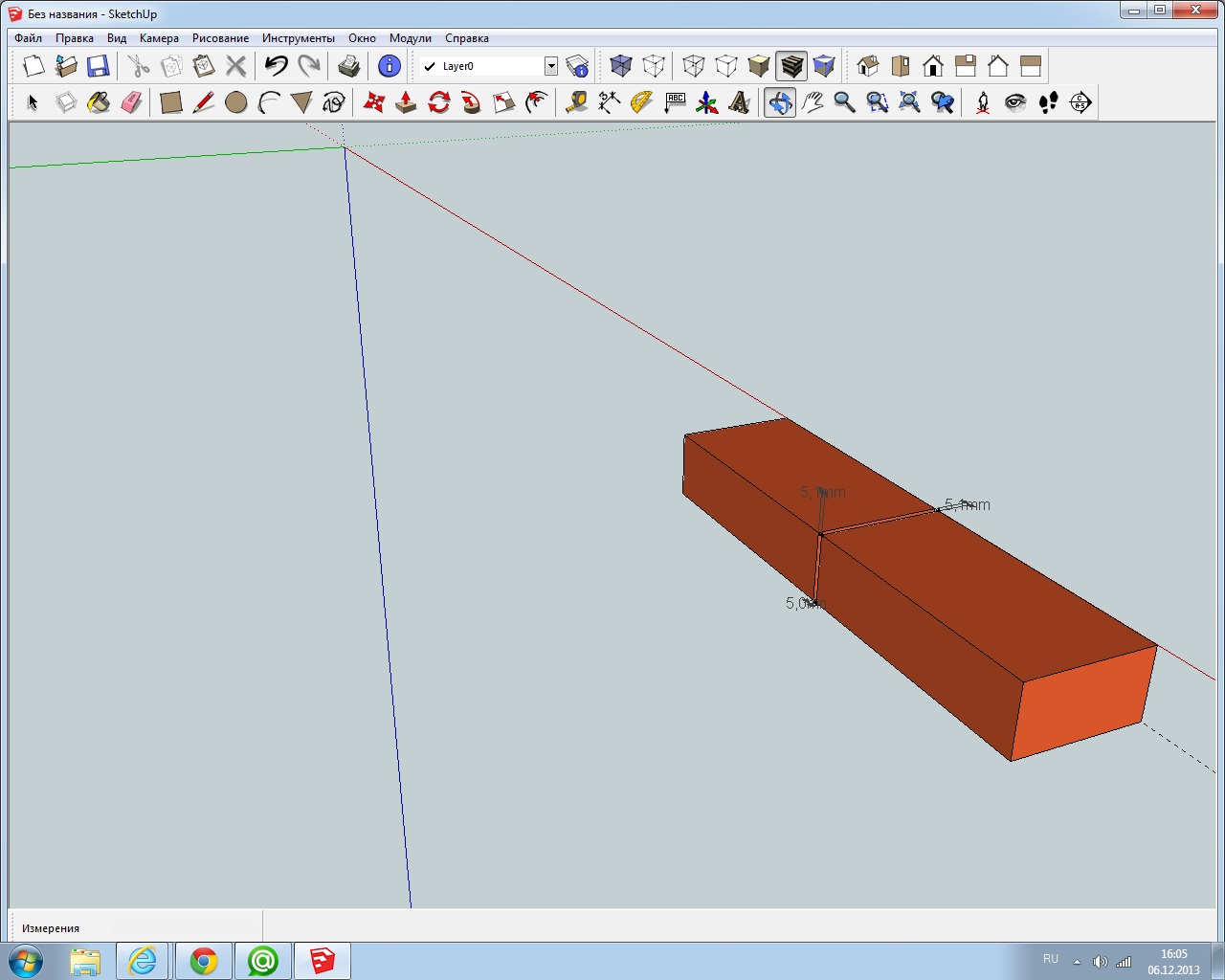Show hidden system tray icons
Viewport: 1225px width, 980px height.
point(1077,962)
